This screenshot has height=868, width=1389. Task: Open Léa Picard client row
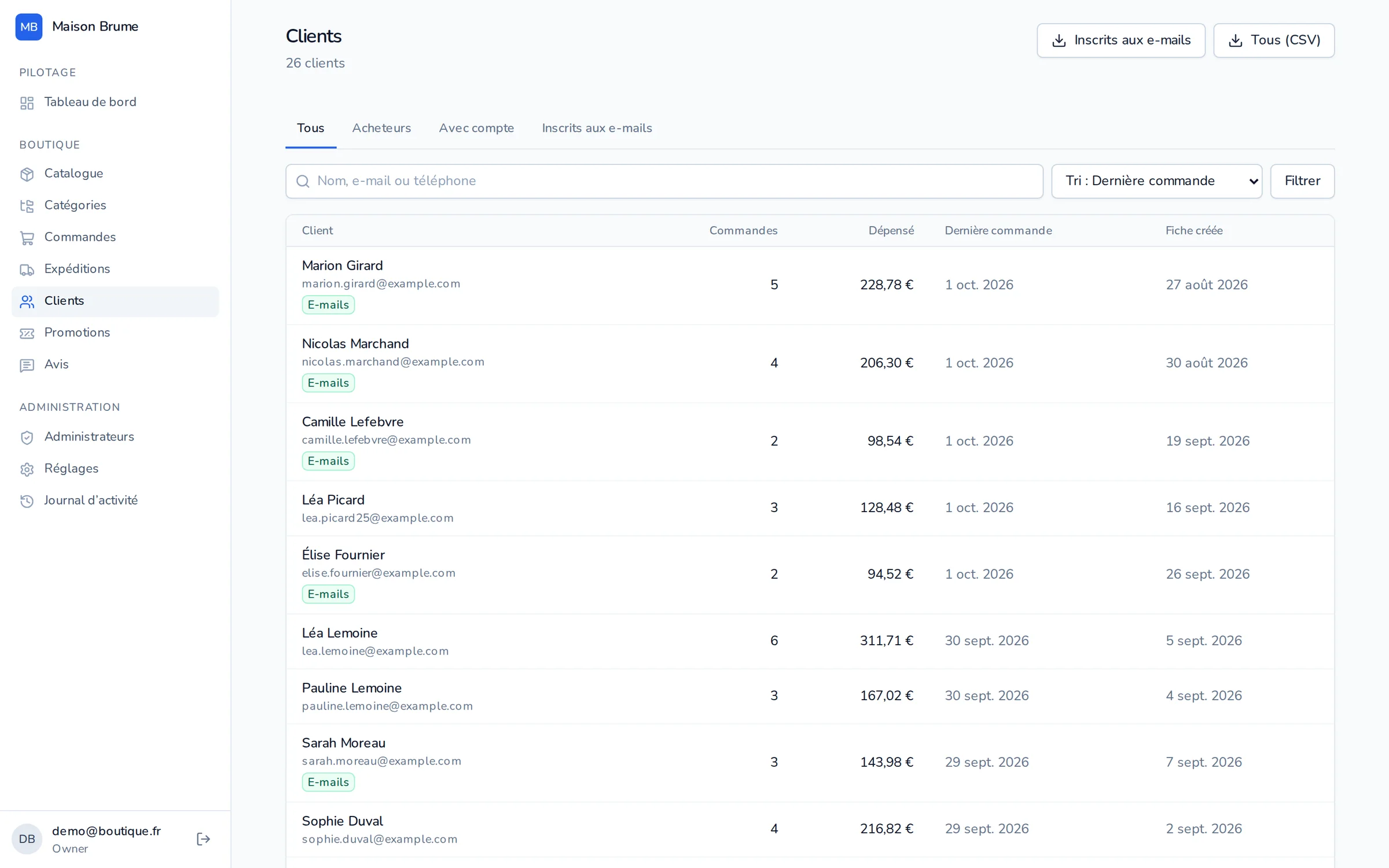pos(810,508)
